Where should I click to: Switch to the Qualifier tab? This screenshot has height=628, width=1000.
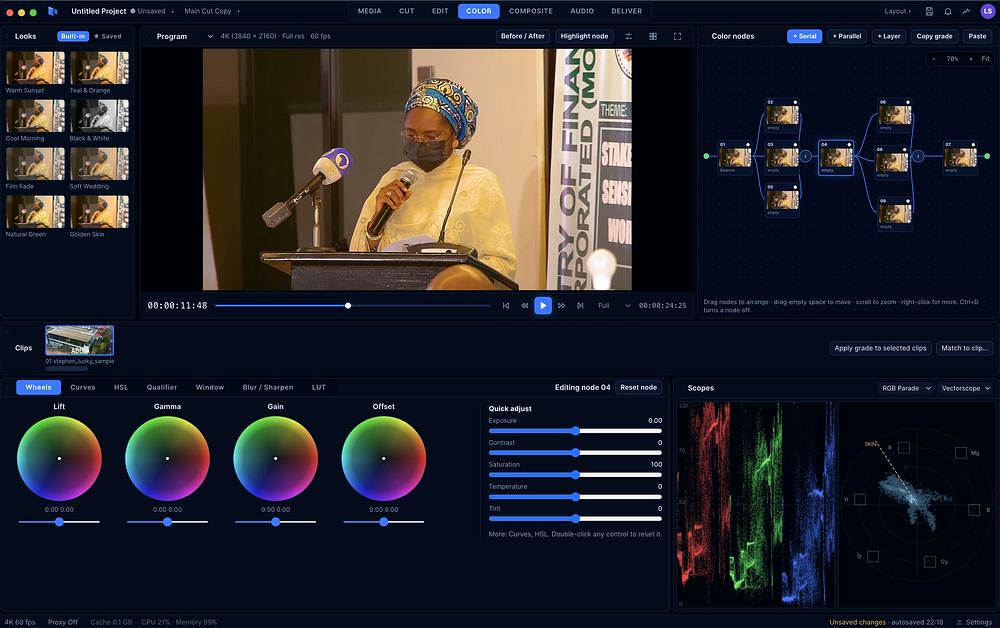pyautogui.click(x=162, y=387)
